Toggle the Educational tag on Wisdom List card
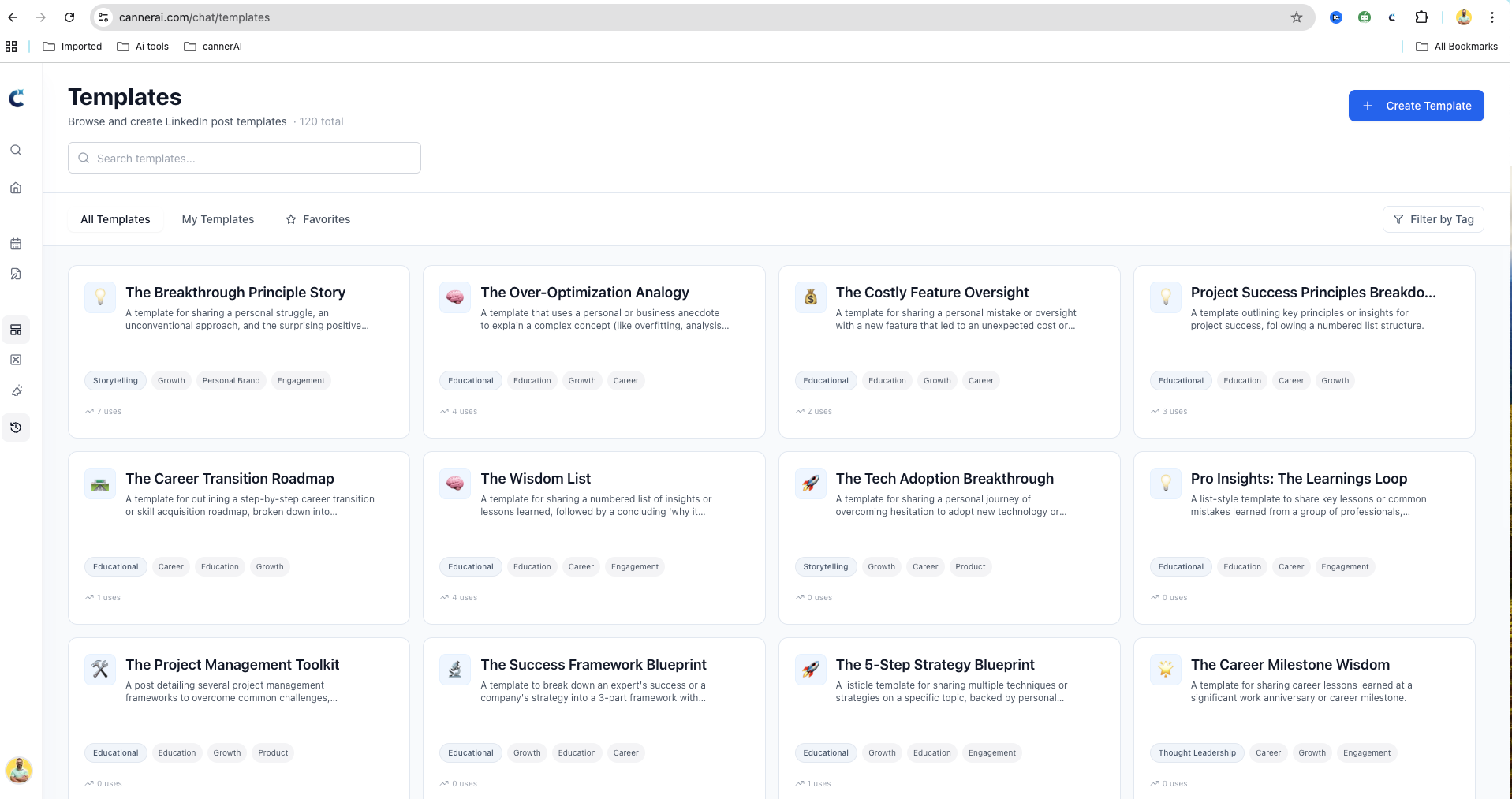 [470, 566]
